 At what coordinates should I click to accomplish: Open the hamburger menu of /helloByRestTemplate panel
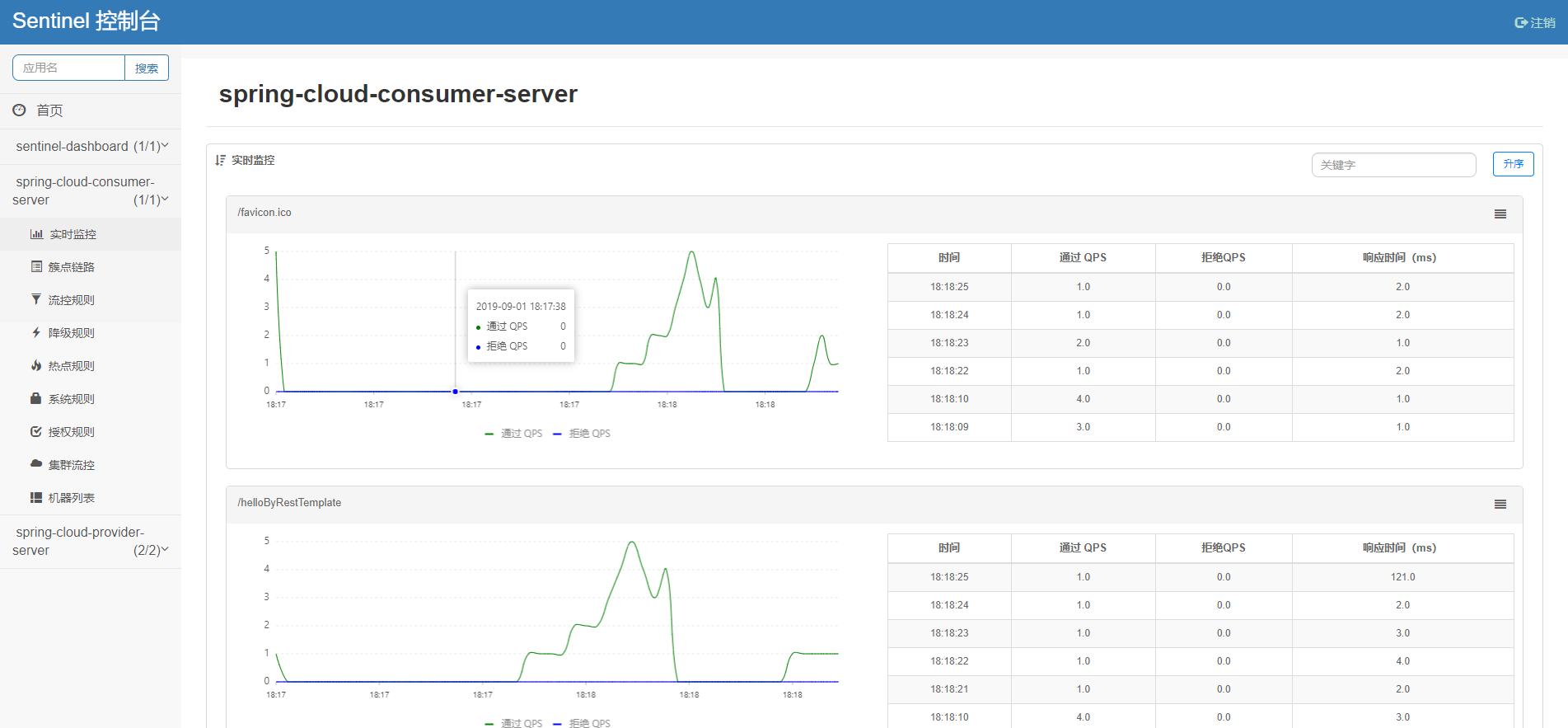pos(1500,505)
